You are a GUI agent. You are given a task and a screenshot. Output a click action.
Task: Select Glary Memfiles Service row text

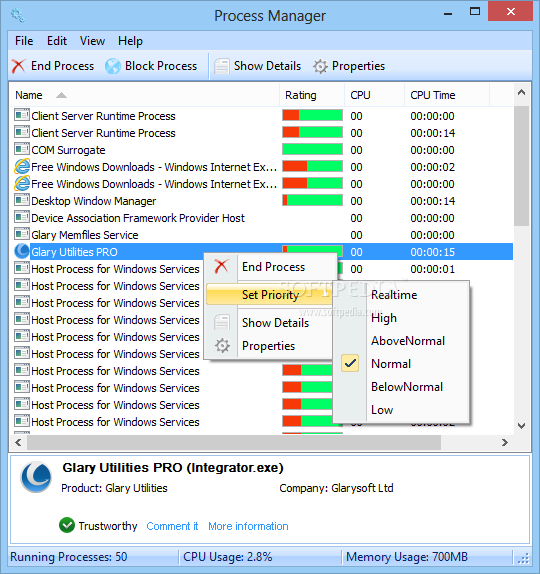(x=85, y=235)
